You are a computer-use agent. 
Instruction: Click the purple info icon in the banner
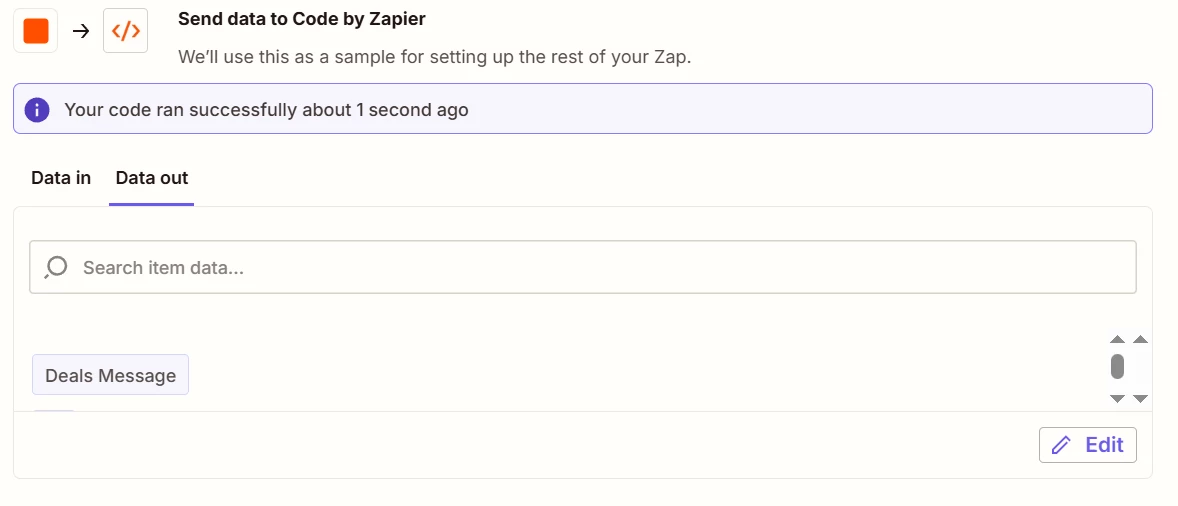click(x=37, y=110)
